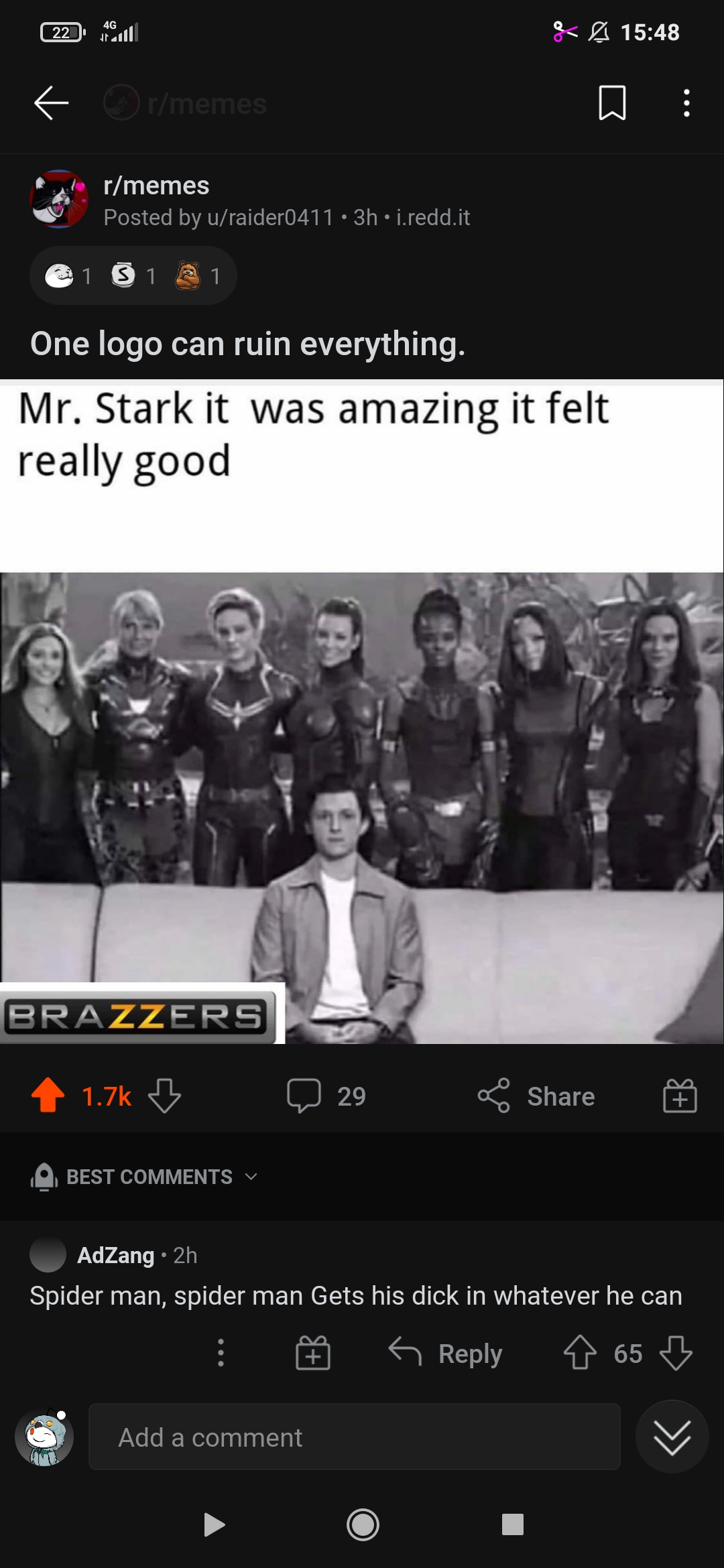Open AdZang comment's three-dot options
Screen dimensions: 724x1568
(x=221, y=1353)
